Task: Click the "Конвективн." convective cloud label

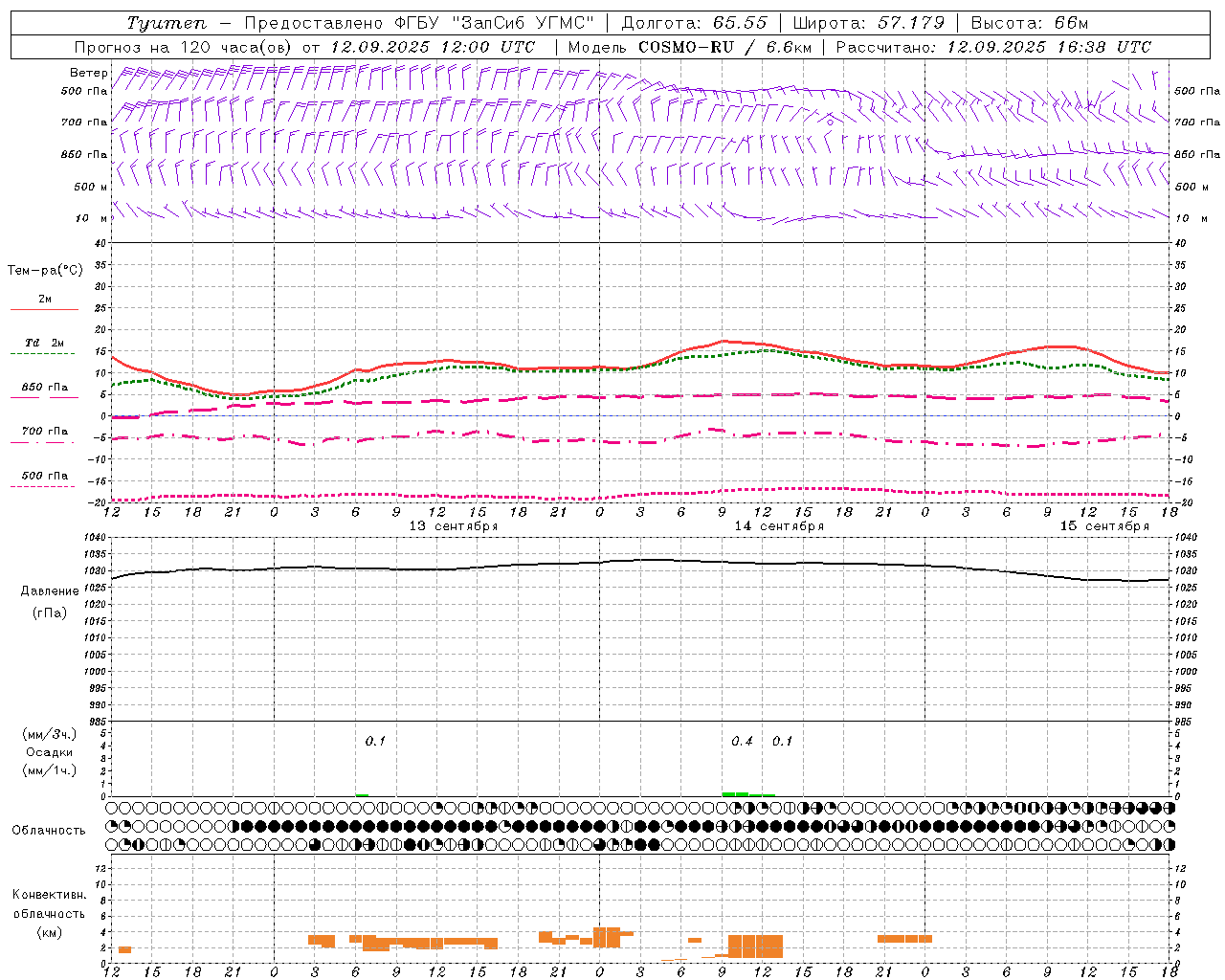Action: point(49,895)
